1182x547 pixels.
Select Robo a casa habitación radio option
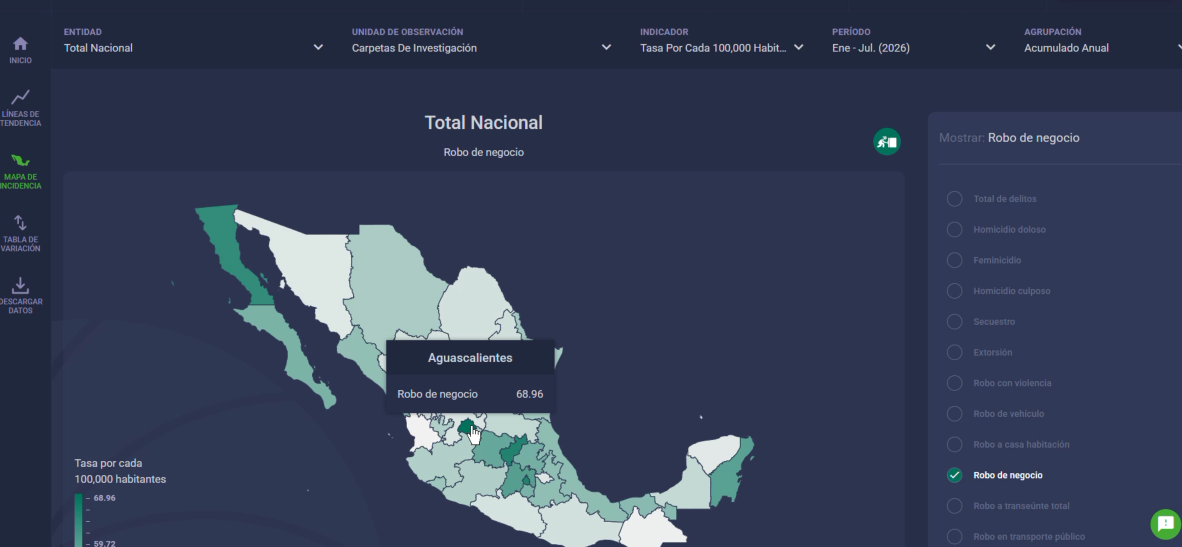(x=954, y=445)
